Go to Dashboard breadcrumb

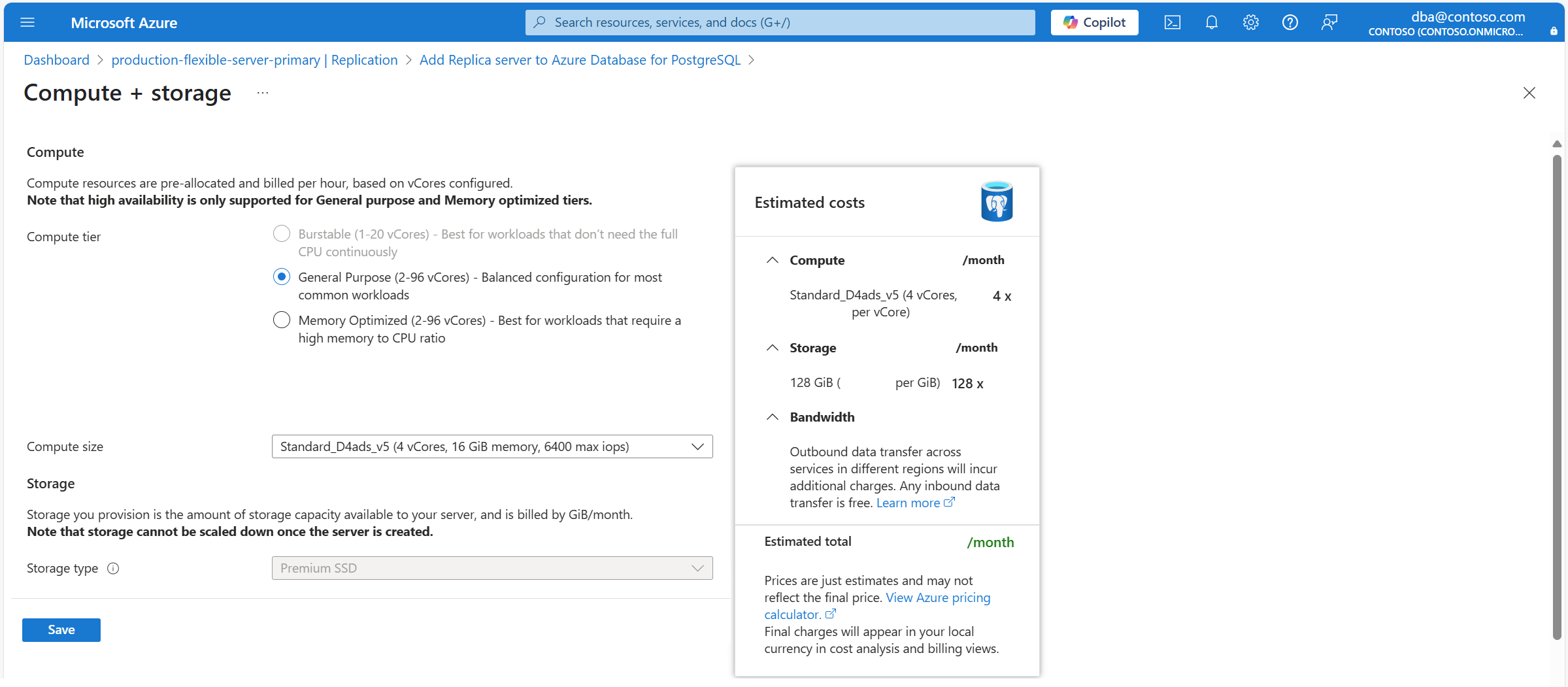(56, 60)
